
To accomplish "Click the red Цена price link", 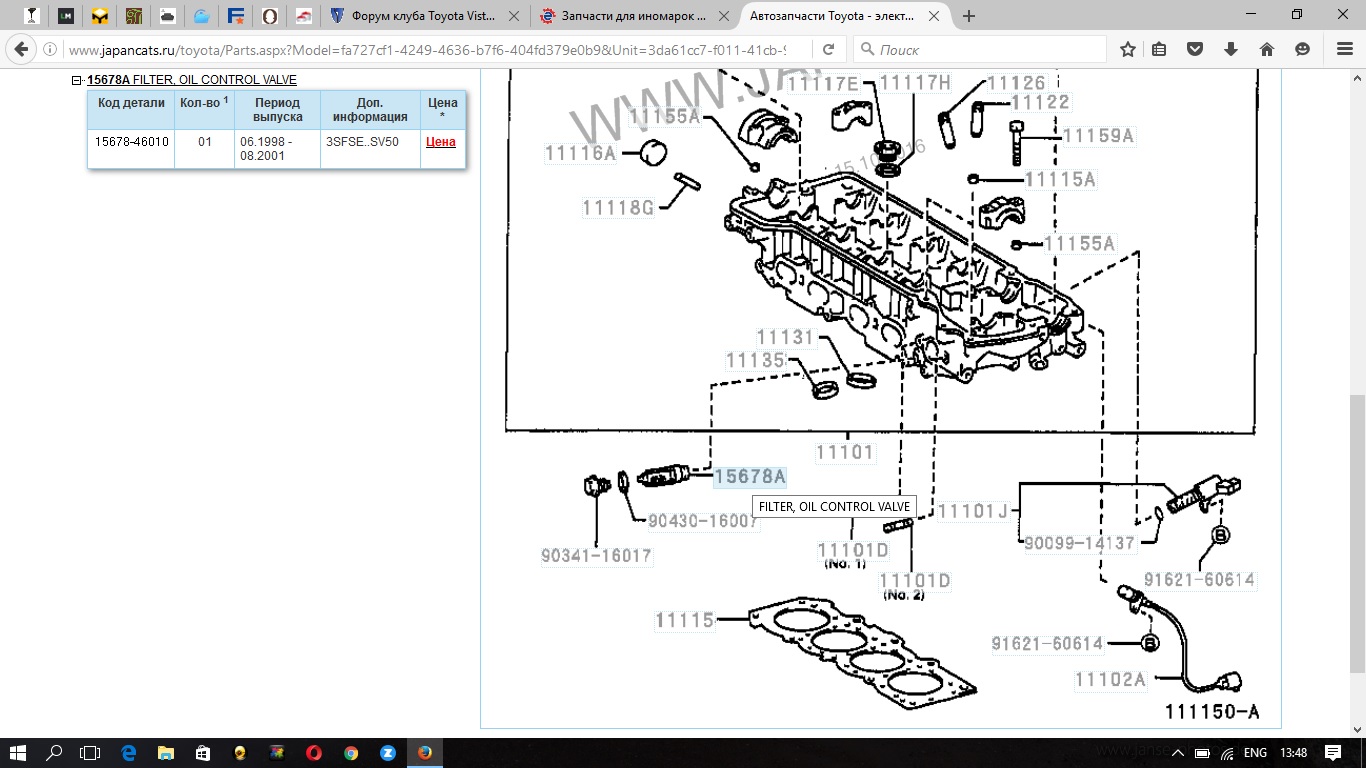I will point(441,142).
